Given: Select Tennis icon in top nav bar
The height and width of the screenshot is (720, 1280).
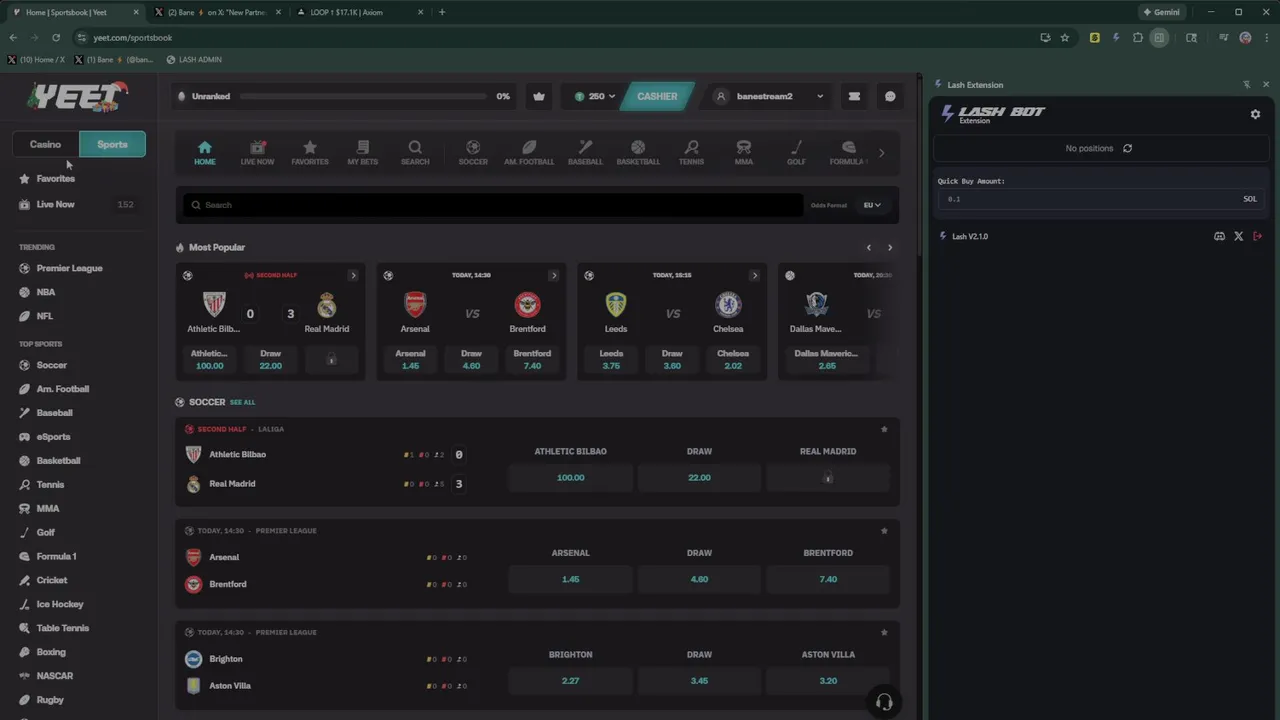Looking at the screenshot, I should click(691, 152).
